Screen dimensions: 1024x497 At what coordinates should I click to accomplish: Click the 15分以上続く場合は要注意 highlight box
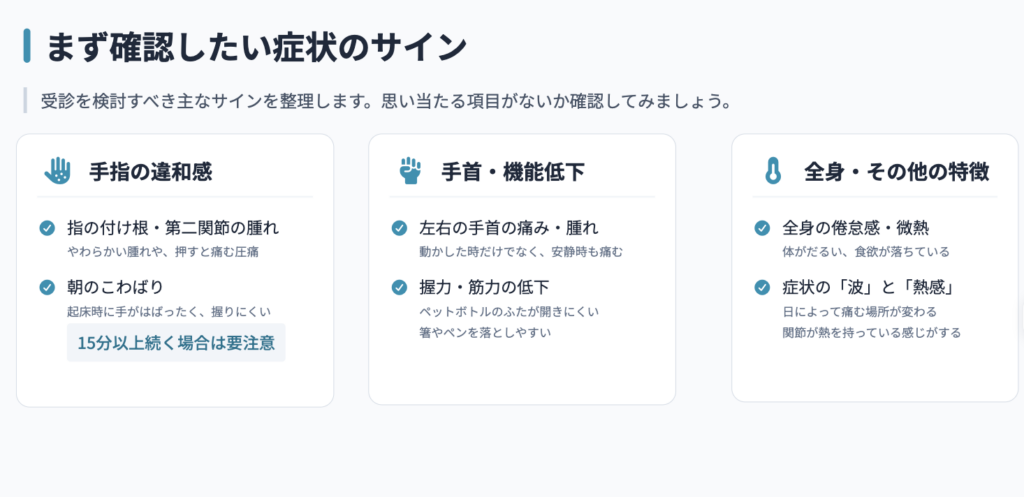pos(176,342)
